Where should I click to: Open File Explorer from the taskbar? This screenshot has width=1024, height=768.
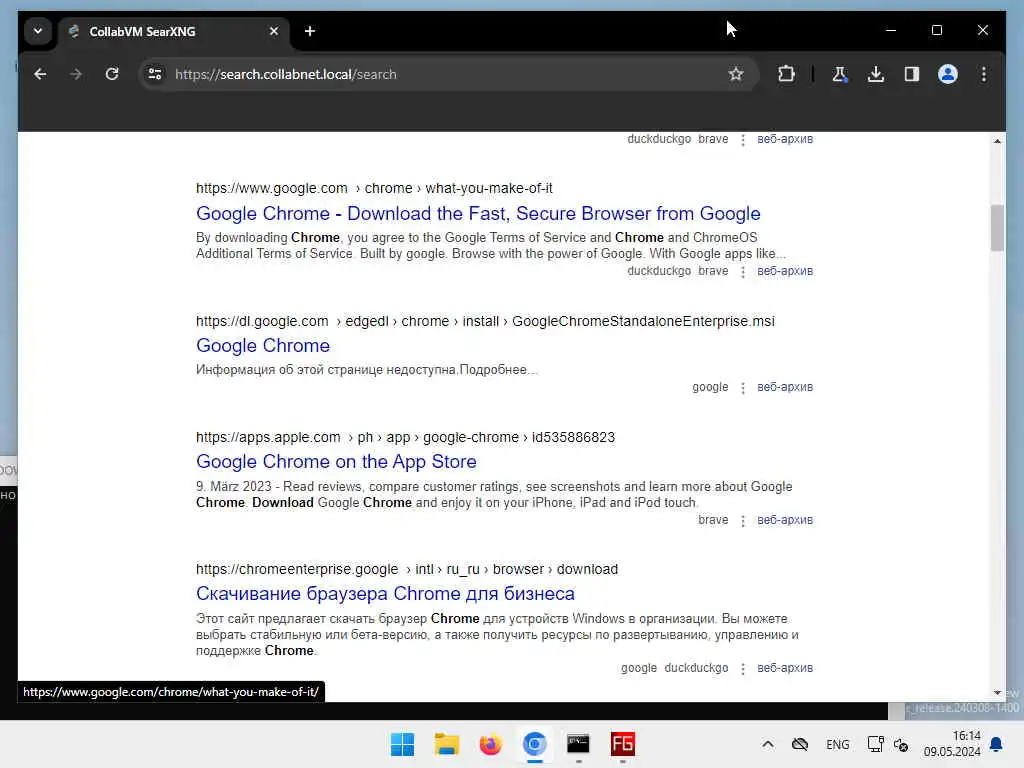pos(447,744)
